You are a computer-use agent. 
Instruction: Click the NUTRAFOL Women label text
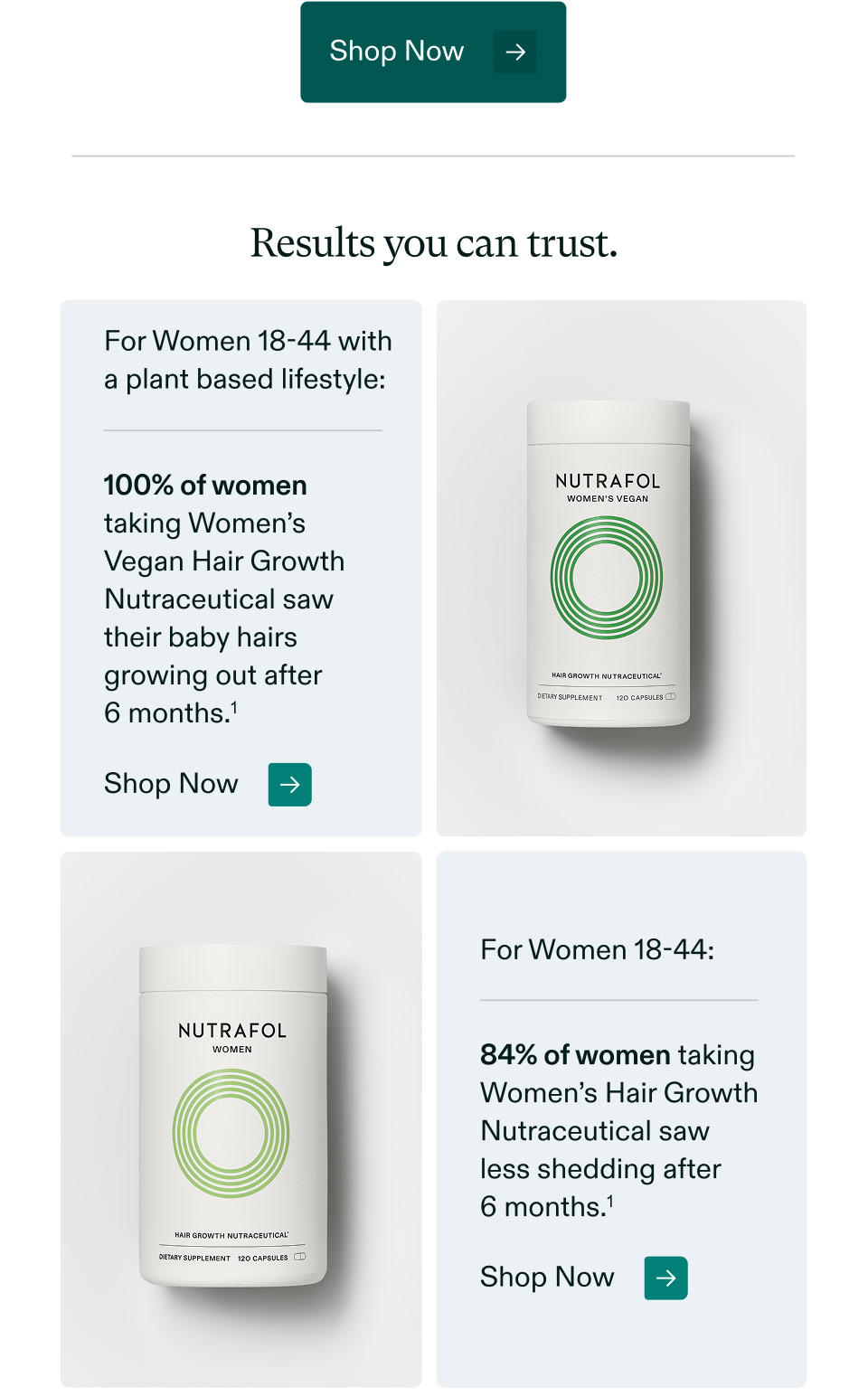(232, 1037)
